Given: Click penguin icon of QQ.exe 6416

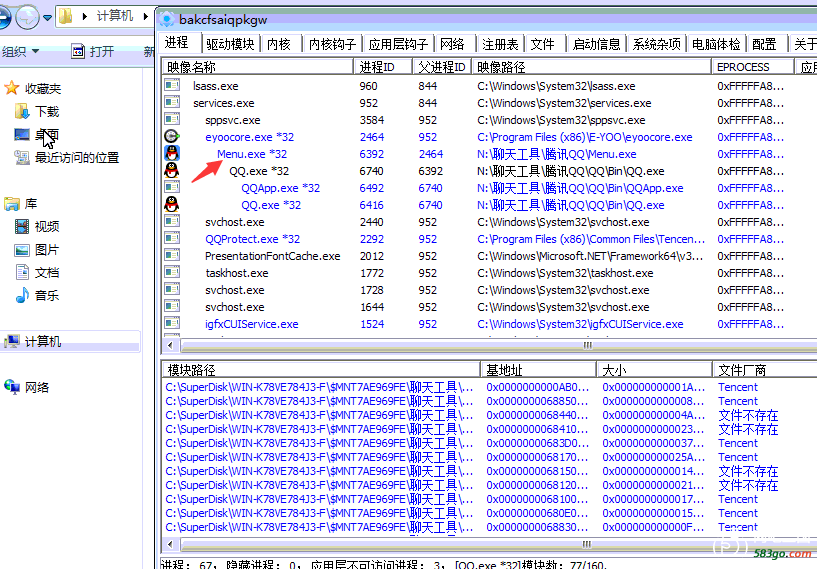Looking at the screenshot, I should pyautogui.click(x=172, y=204).
